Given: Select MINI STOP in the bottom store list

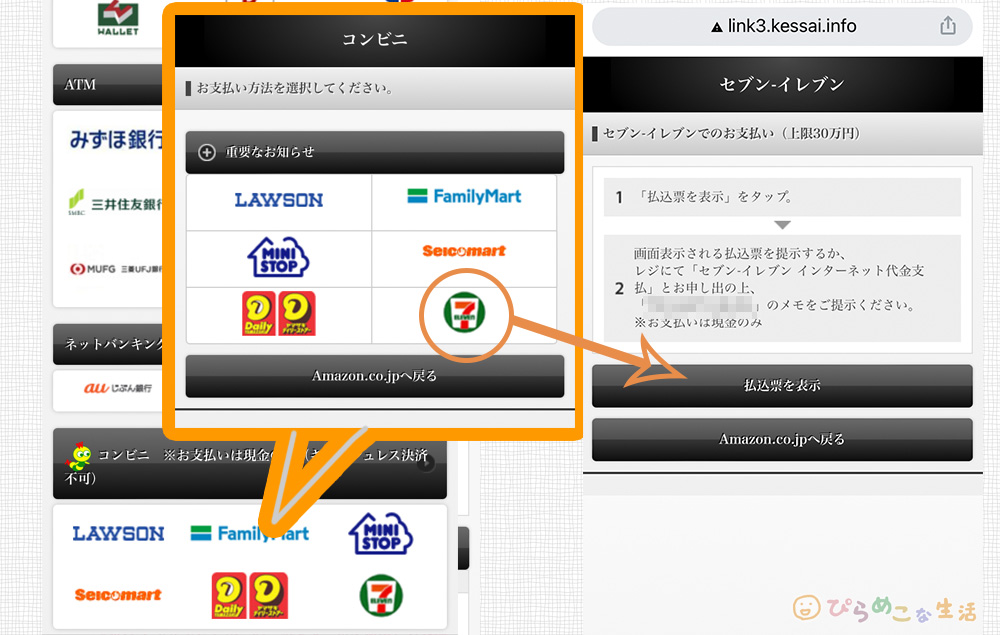Looking at the screenshot, I should pyautogui.click(x=381, y=534).
